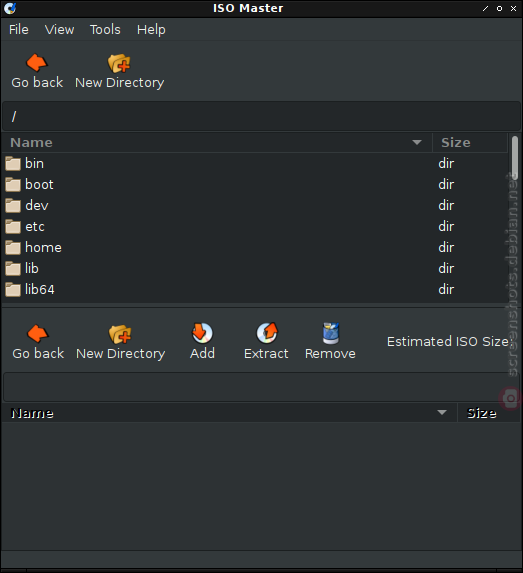The image size is (523, 573).
Task: Select the boot folder
Action: pyautogui.click(x=254, y=185)
